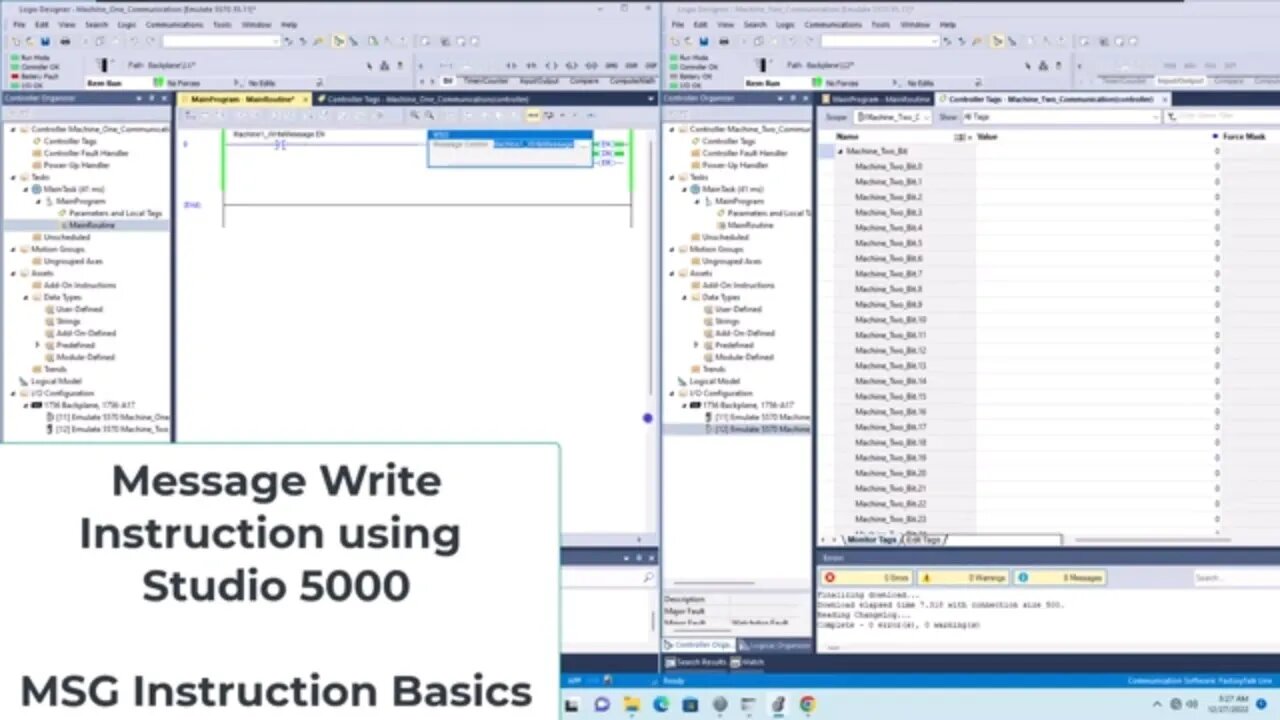Select Controller Tags in Machine One organizer
1280x720 pixels.
pos(69,141)
